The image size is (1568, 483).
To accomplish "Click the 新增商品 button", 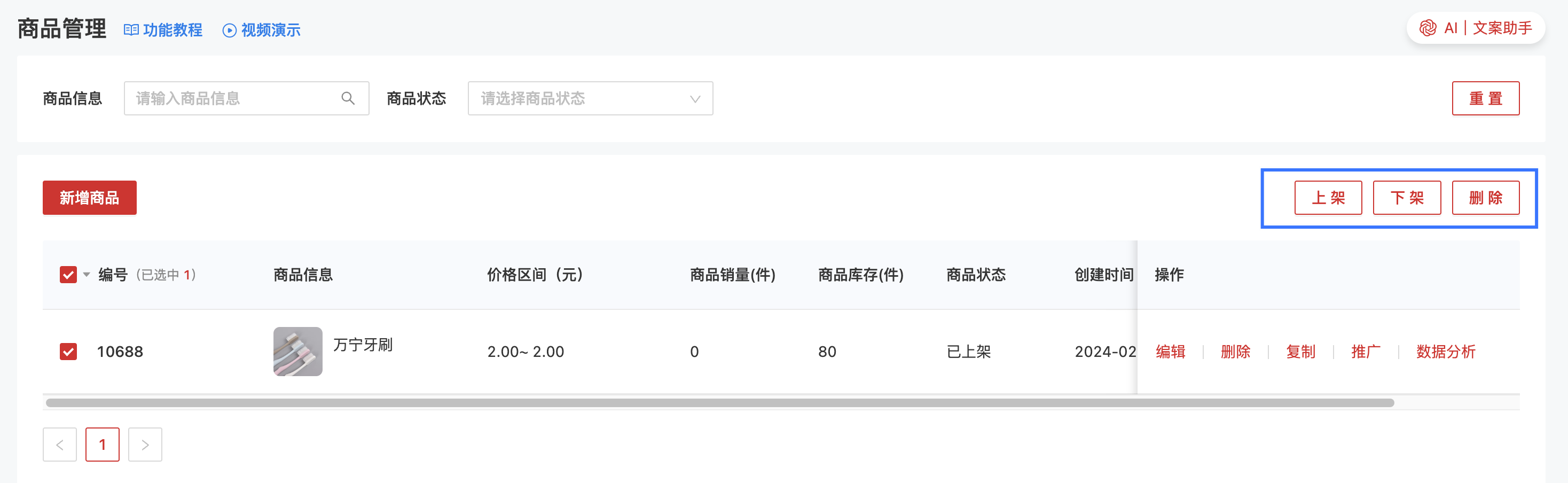I will pyautogui.click(x=90, y=197).
